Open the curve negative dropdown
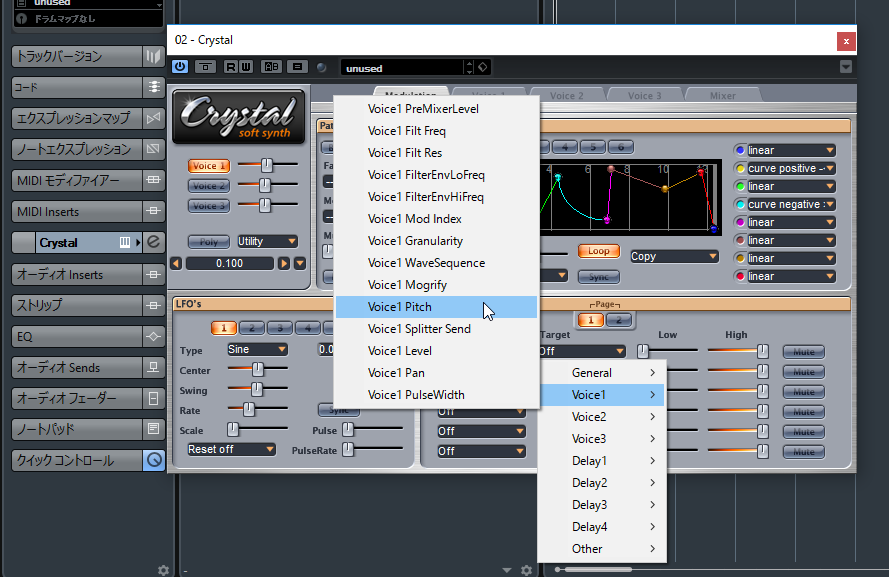This screenshot has height=577, width=889. click(791, 204)
